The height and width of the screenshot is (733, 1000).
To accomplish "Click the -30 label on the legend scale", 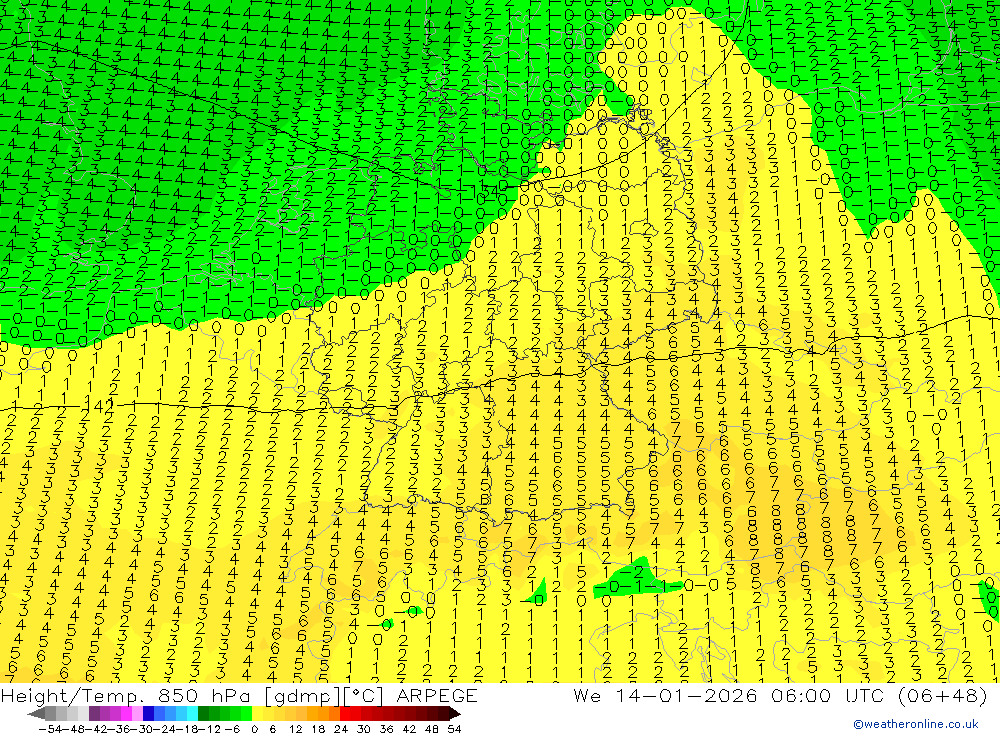I will pyautogui.click(x=142, y=729).
